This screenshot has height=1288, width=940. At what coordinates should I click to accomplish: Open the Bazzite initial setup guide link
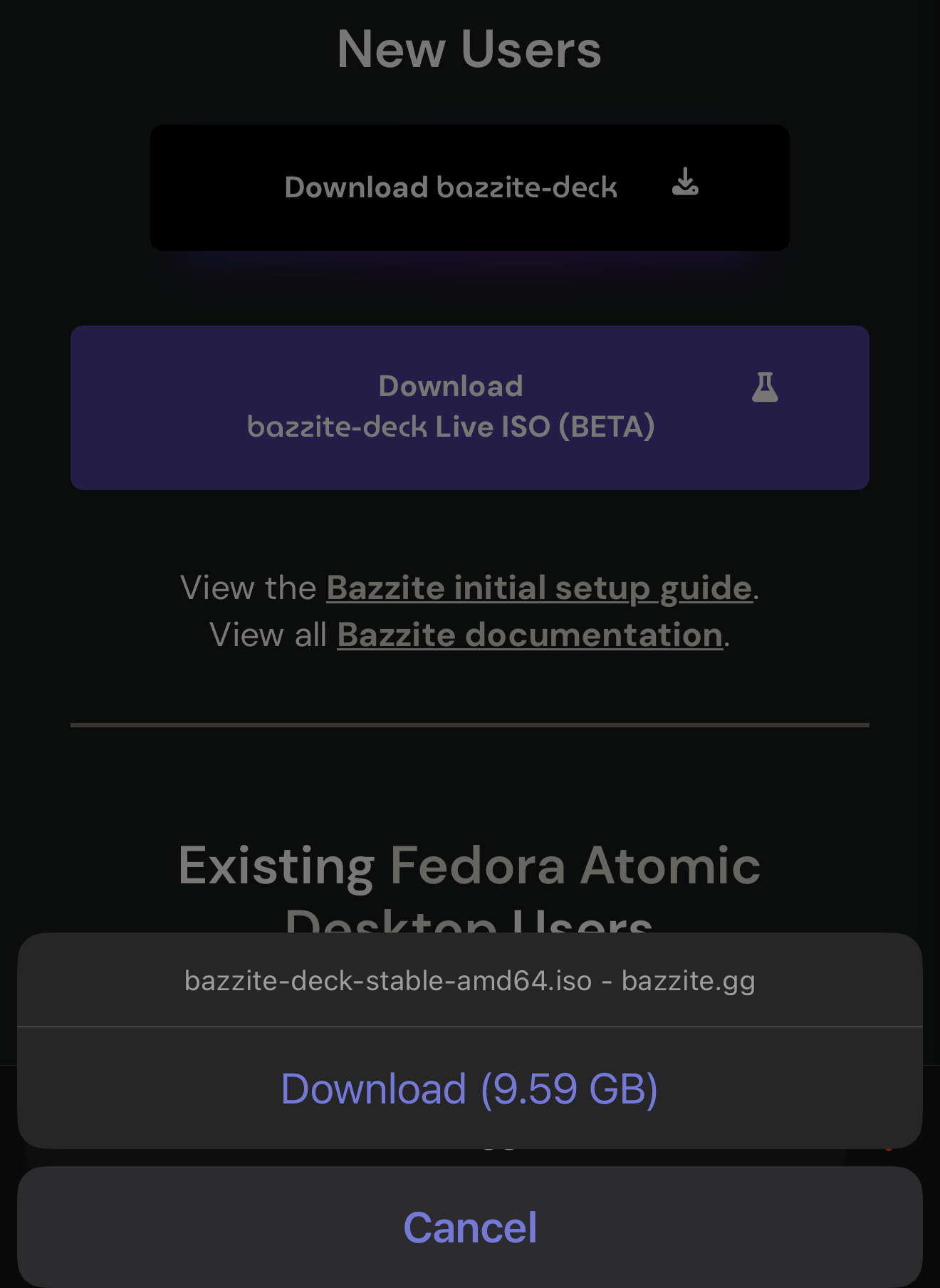pyautogui.click(x=539, y=588)
